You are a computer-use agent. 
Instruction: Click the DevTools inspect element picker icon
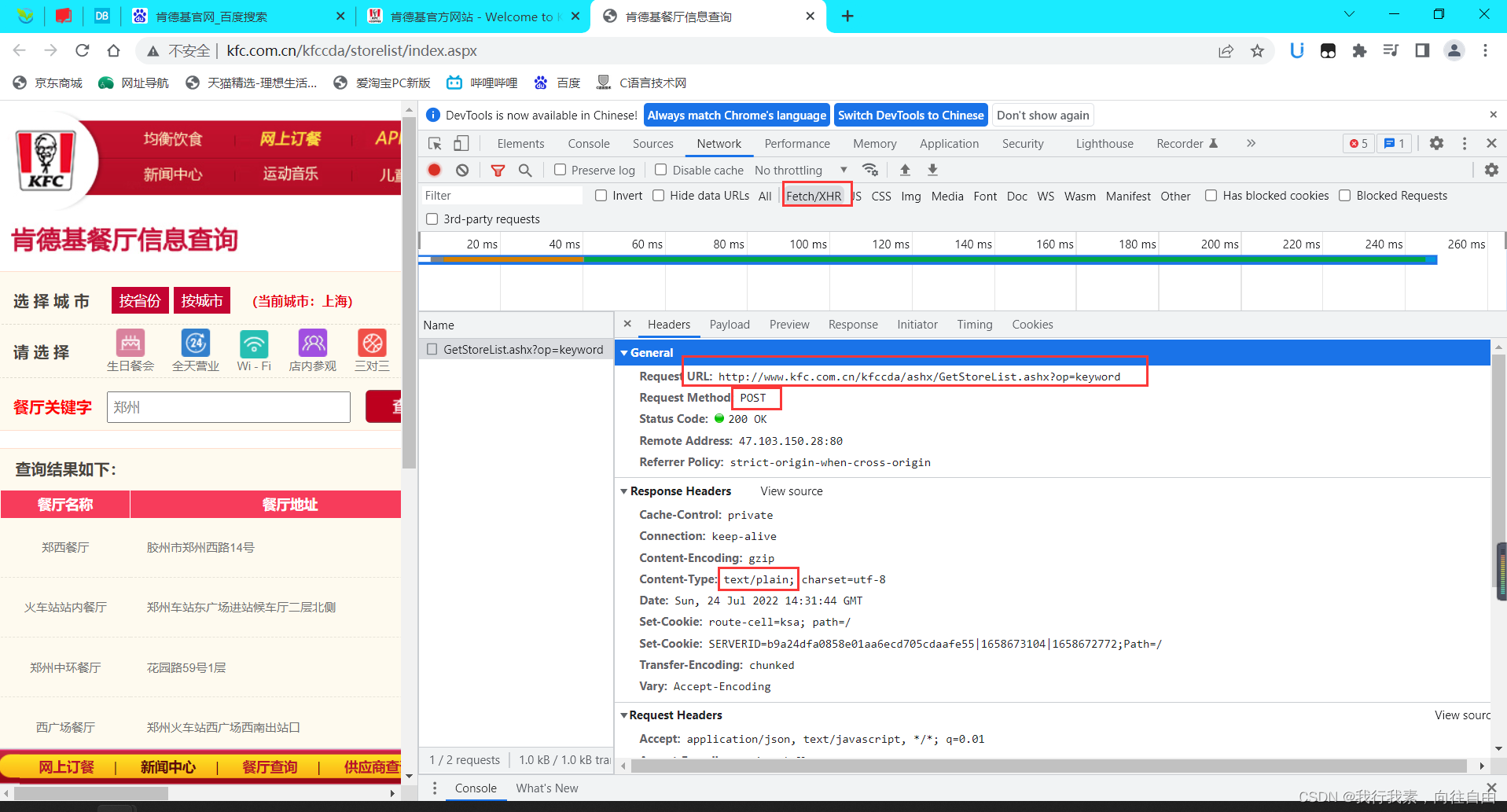click(x=435, y=144)
